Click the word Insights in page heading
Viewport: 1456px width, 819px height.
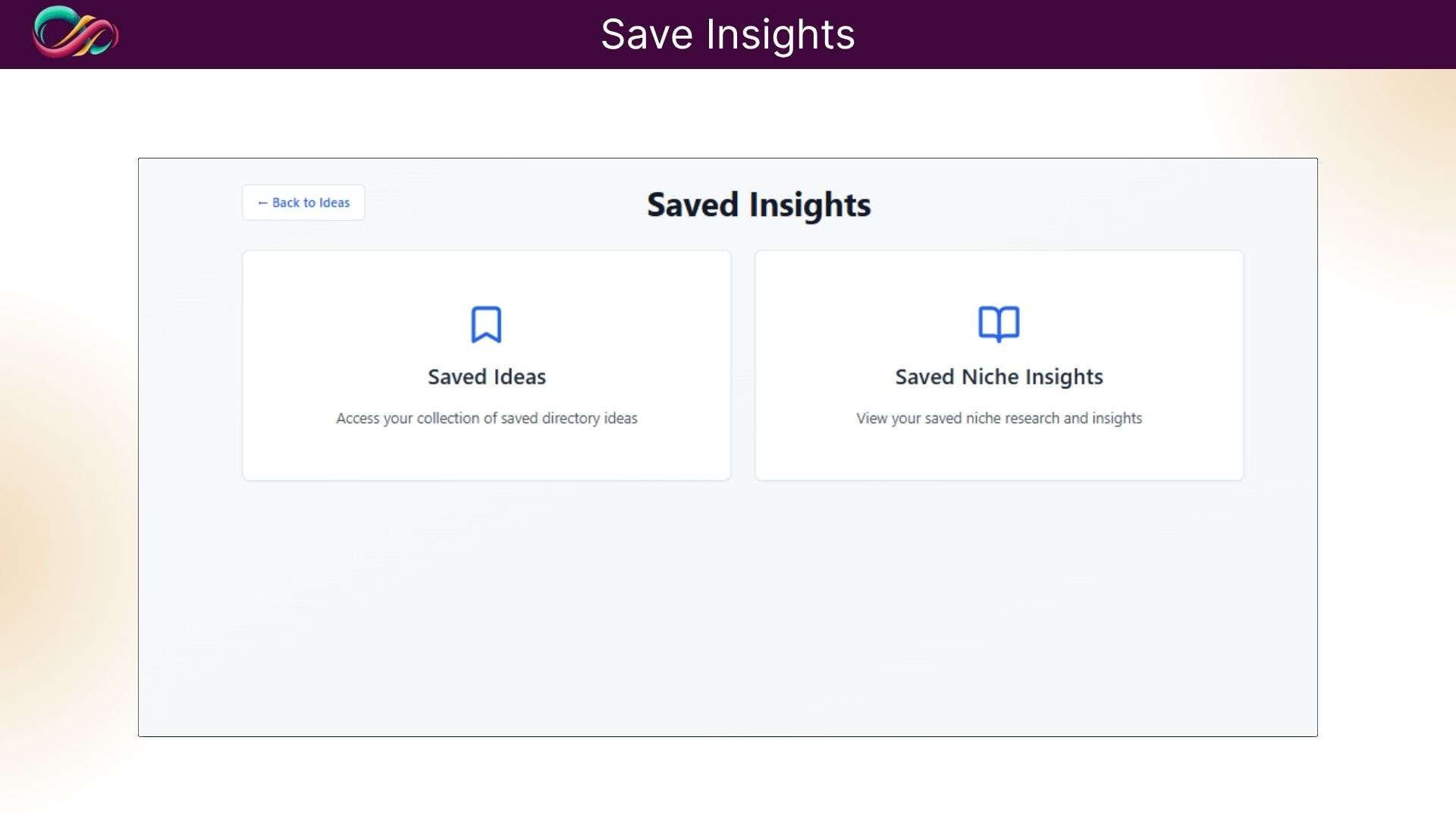(x=810, y=205)
